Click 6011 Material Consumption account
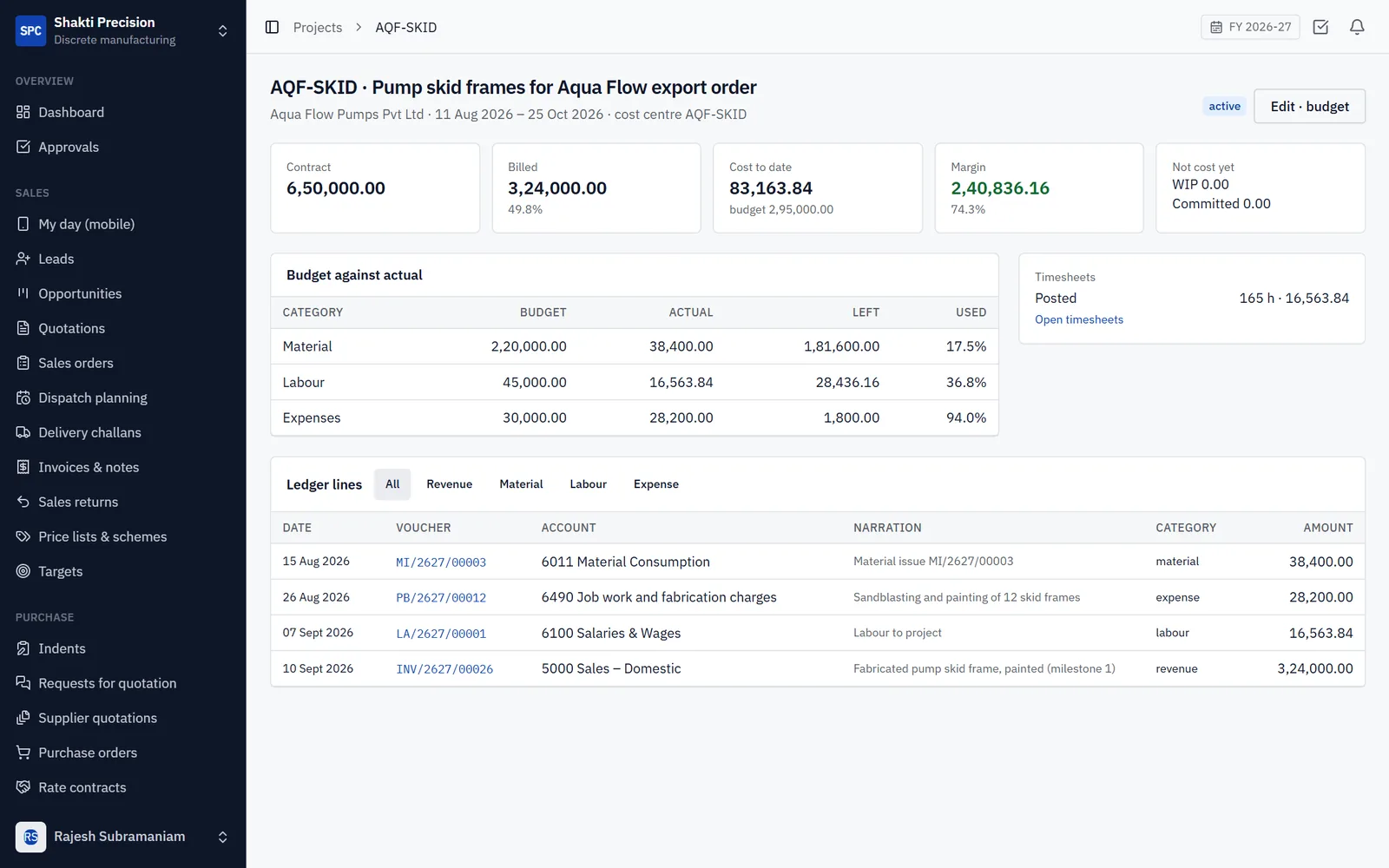The width and height of the screenshot is (1389, 868). click(x=625, y=562)
